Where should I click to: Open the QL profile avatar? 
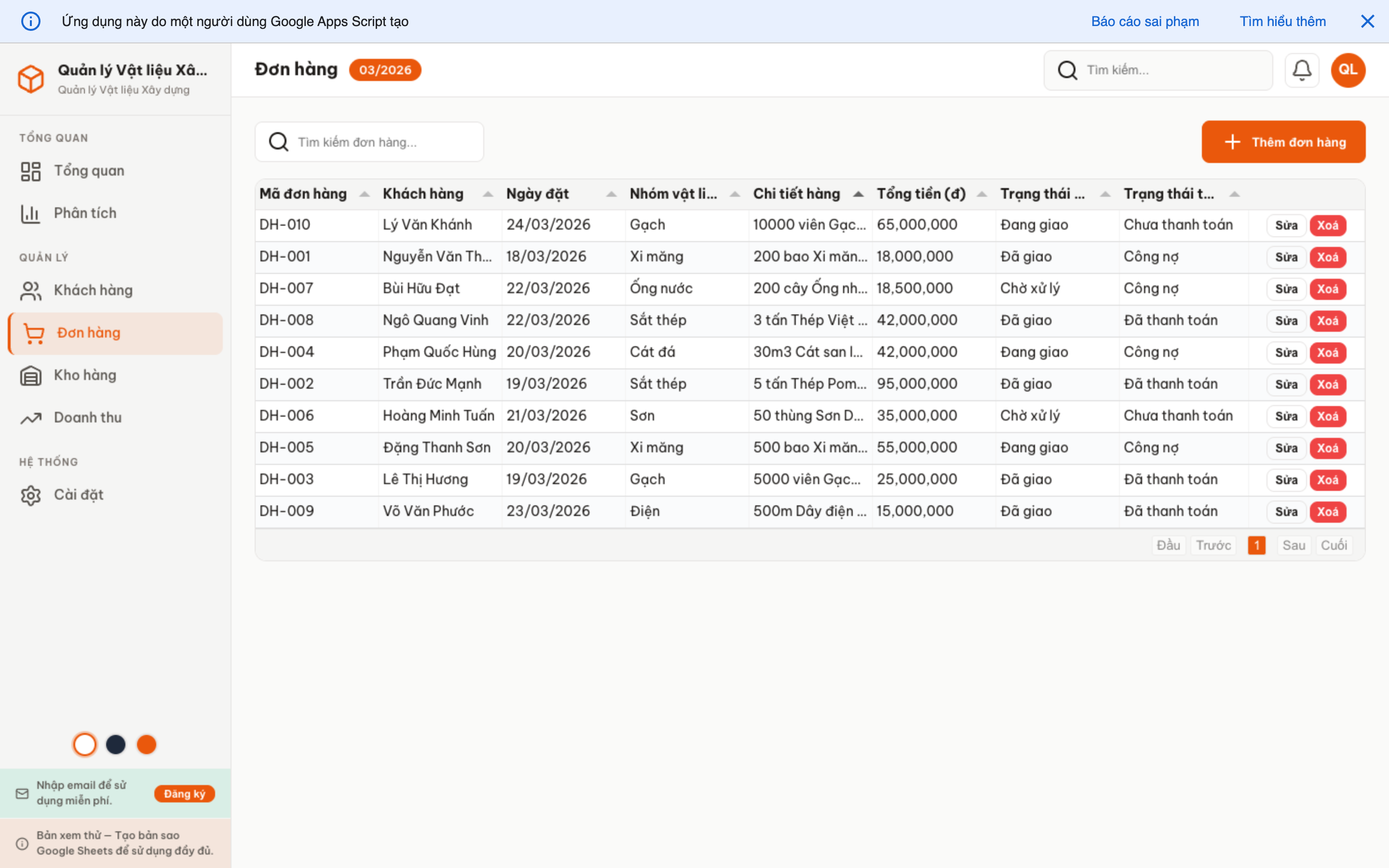point(1348,69)
